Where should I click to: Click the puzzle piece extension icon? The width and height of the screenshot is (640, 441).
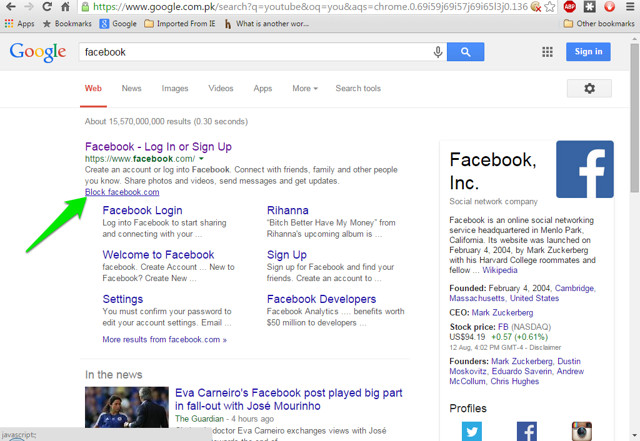tap(589, 7)
